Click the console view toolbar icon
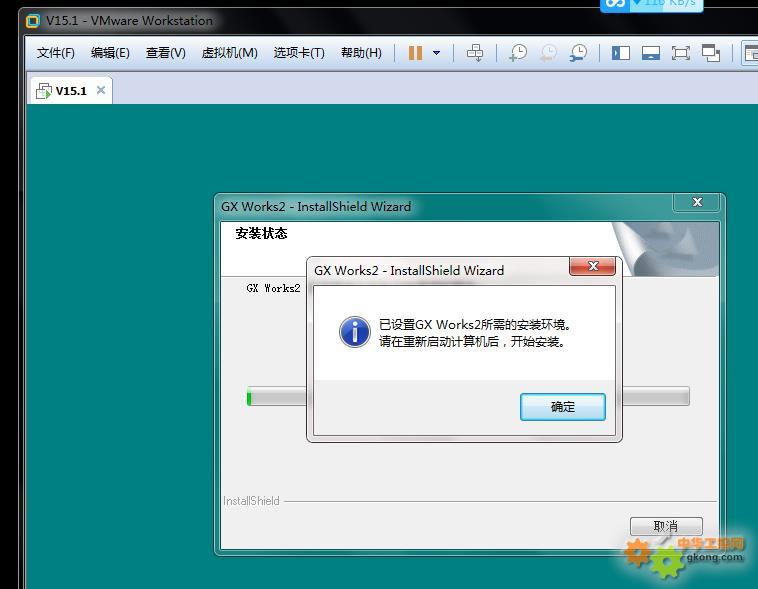This screenshot has width=758, height=589. pyautogui.click(x=750, y=53)
